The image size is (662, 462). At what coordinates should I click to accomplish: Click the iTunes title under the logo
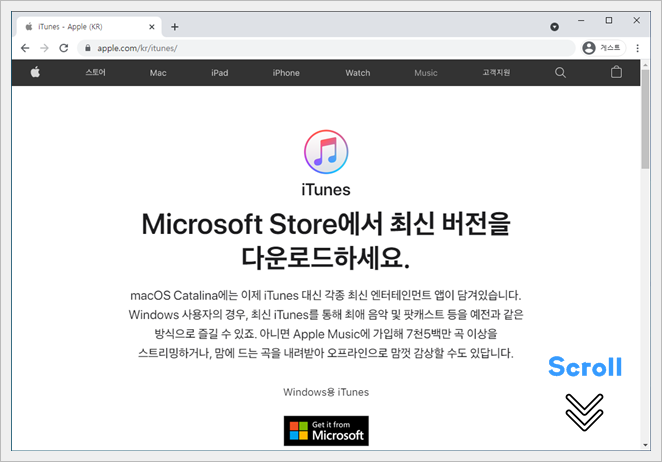(x=326, y=190)
